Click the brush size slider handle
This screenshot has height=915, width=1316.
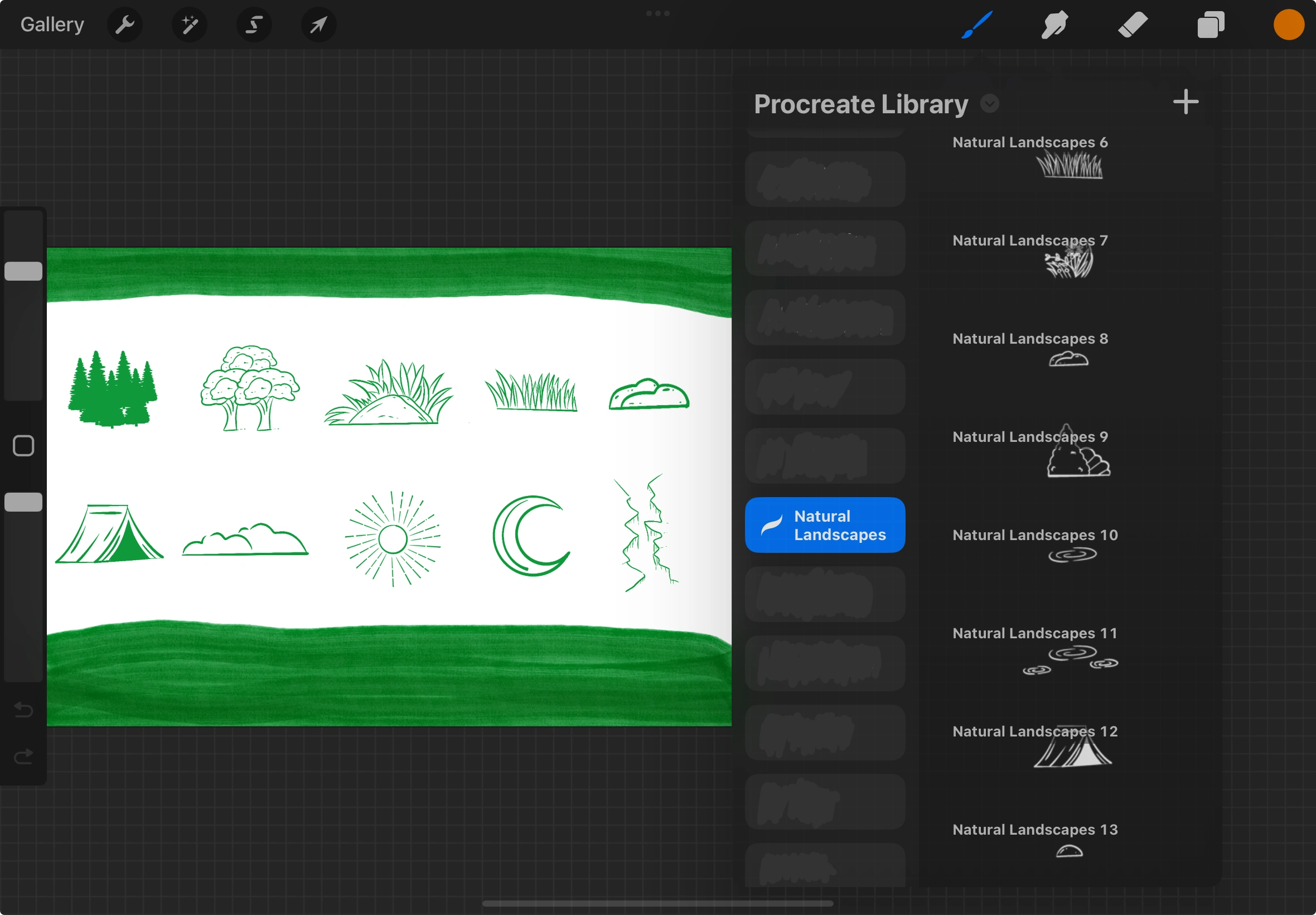(23, 271)
